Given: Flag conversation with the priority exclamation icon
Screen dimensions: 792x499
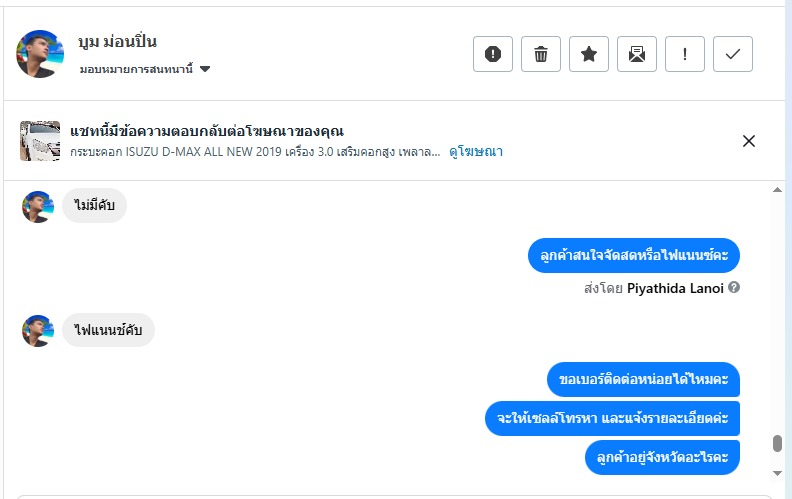Looking at the screenshot, I should coord(685,54).
